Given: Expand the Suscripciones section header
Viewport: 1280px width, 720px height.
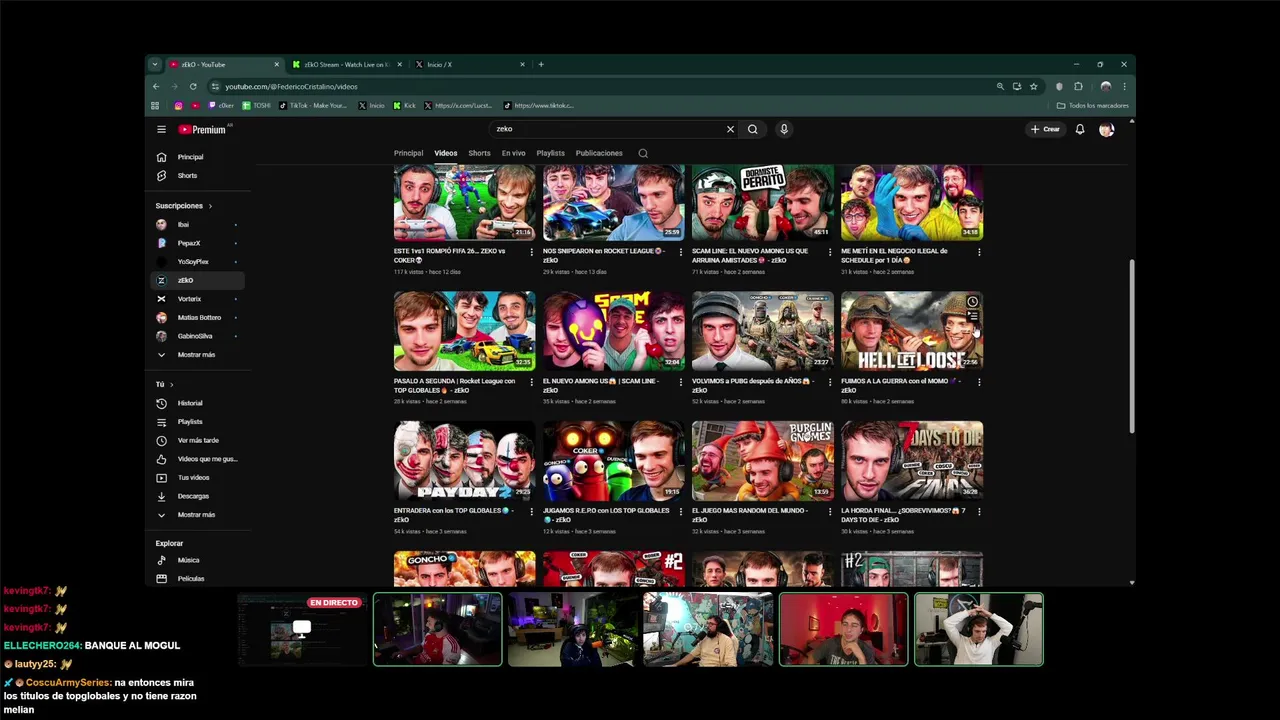Looking at the screenshot, I should pyautogui.click(x=184, y=206).
